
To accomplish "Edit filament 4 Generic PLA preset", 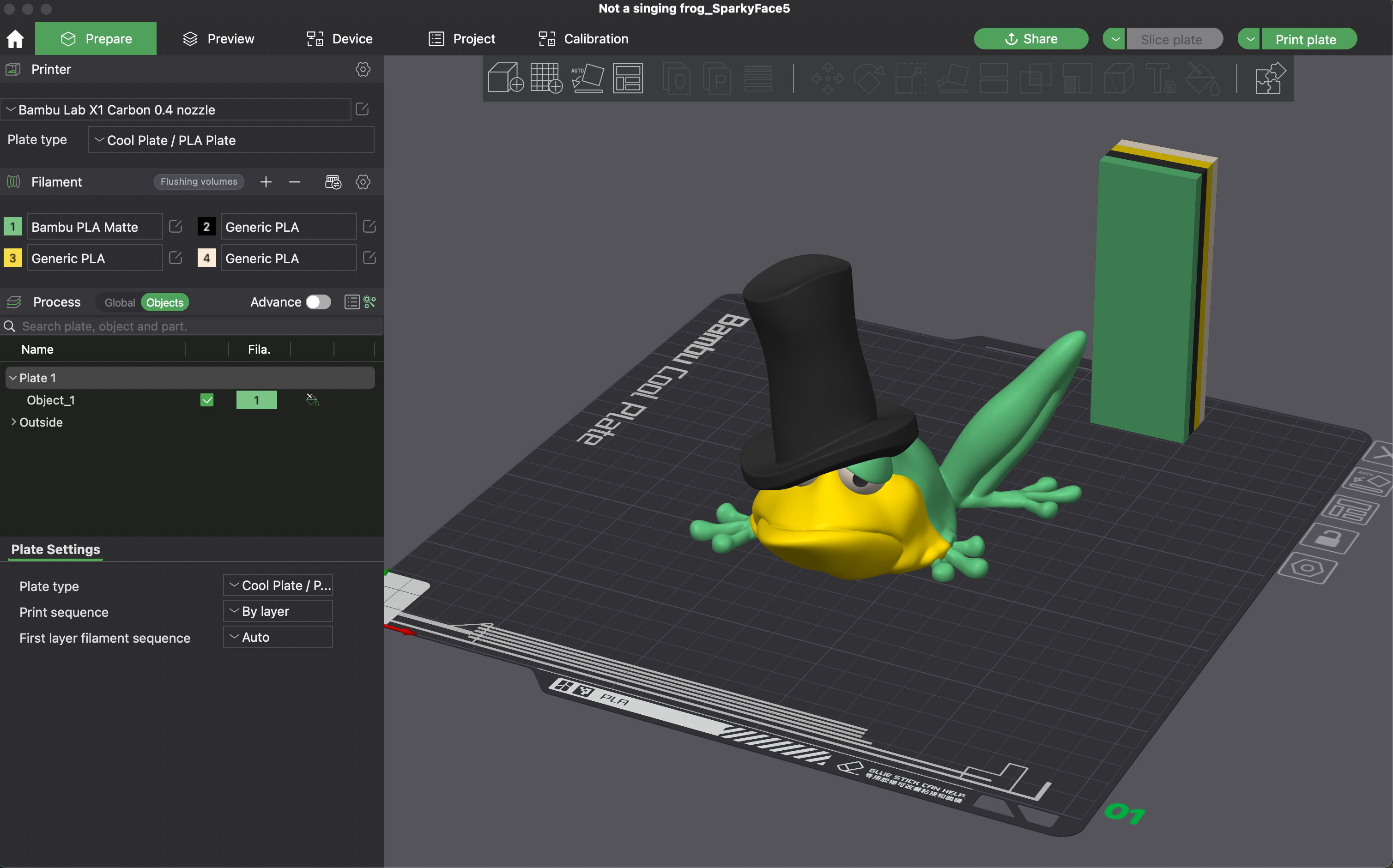I will click(370, 258).
